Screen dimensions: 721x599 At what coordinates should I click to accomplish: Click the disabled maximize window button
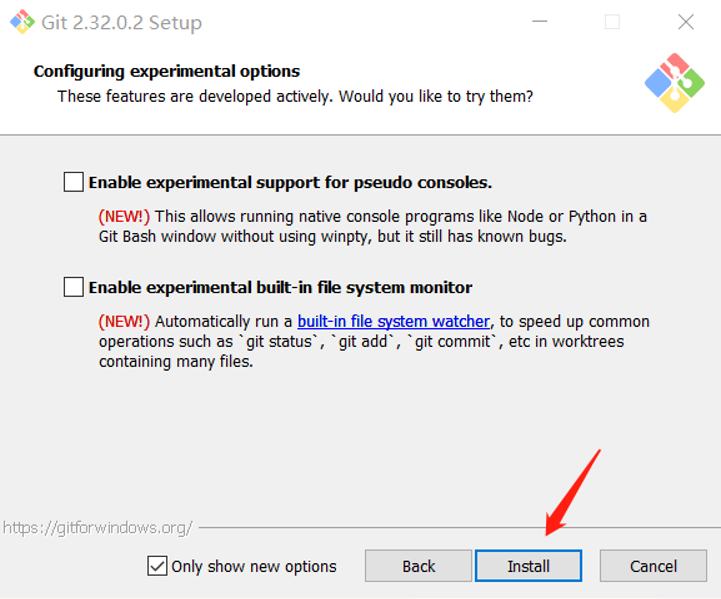pyautogui.click(x=612, y=22)
